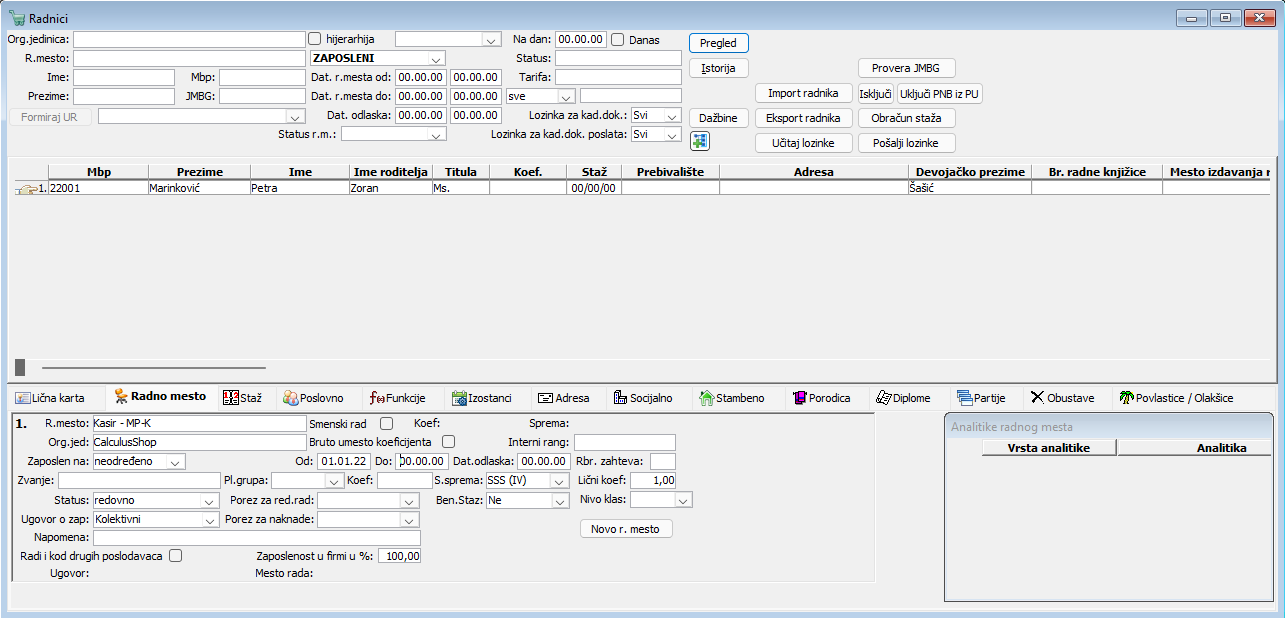This screenshot has height=618, width=1285.
Task: Open the S.sprema SSS (IV) dropdown
Action: click(560, 481)
